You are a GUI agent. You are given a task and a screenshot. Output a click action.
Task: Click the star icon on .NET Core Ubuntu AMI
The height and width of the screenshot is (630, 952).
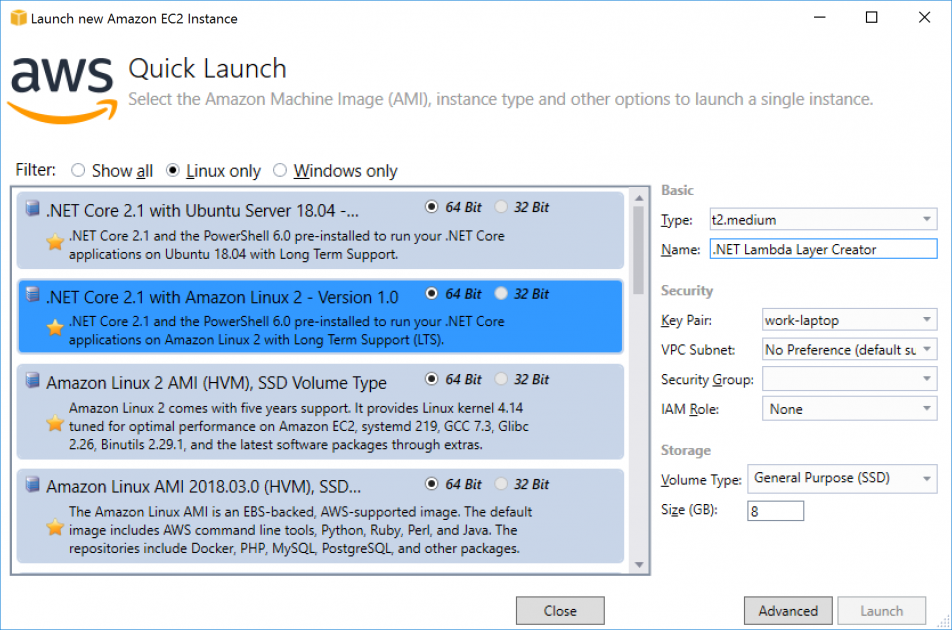coord(54,243)
